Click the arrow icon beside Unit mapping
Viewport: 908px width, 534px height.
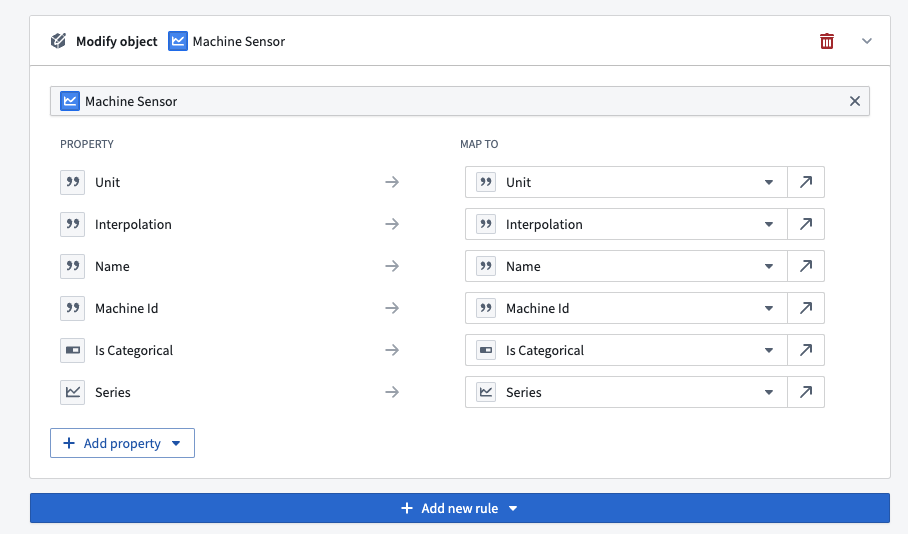pos(806,182)
